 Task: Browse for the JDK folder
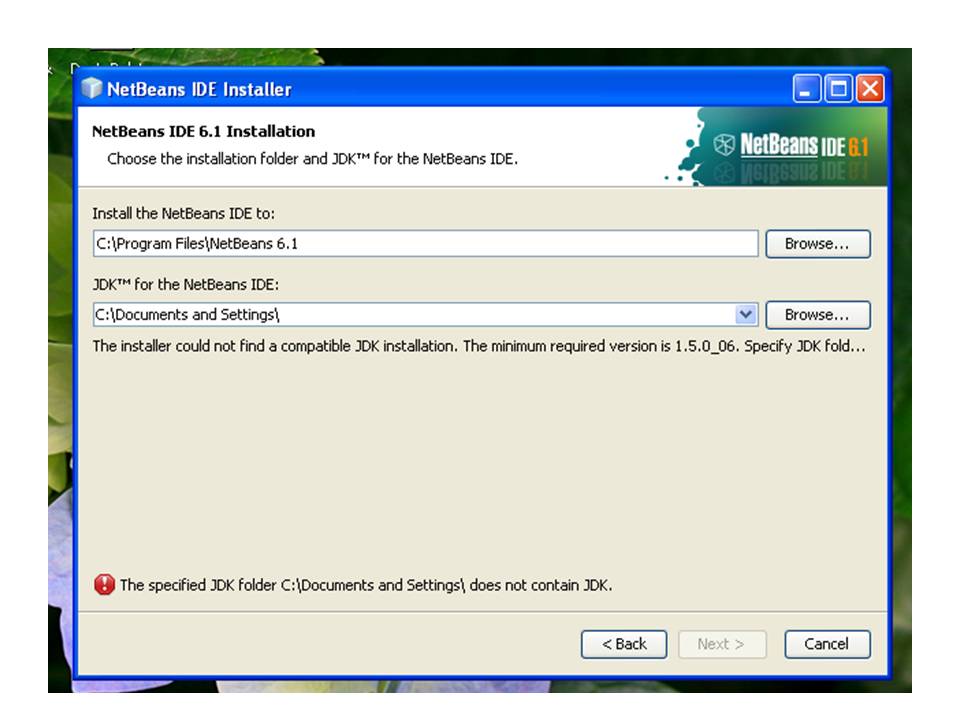point(817,315)
